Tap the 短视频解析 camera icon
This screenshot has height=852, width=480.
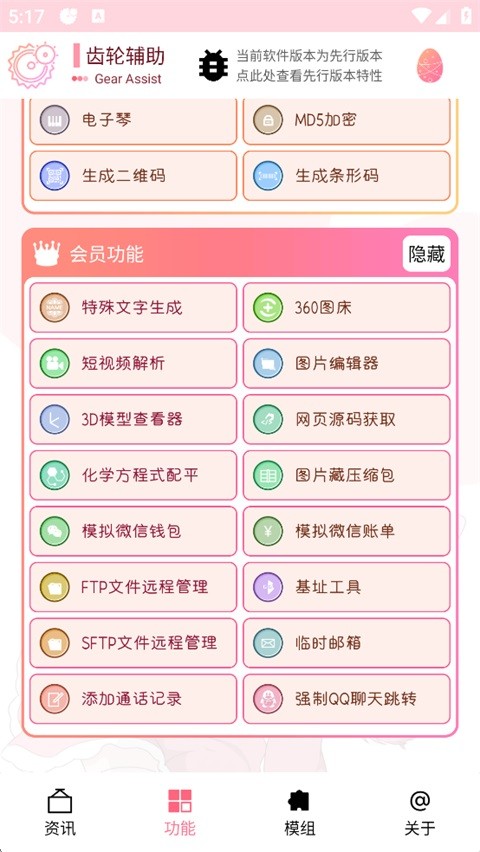click(x=54, y=364)
